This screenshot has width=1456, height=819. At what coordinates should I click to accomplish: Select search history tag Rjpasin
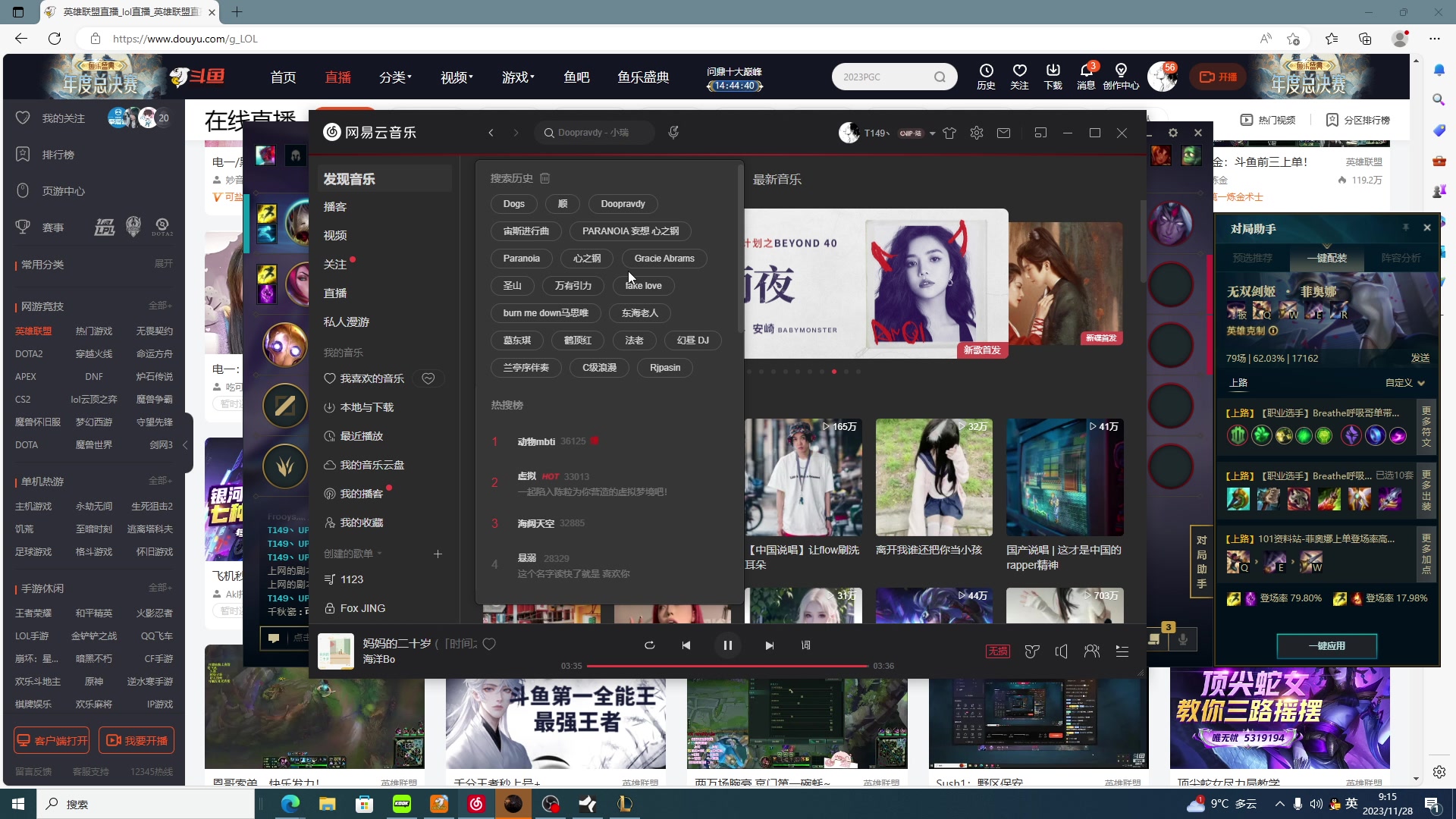pos(665,368)
